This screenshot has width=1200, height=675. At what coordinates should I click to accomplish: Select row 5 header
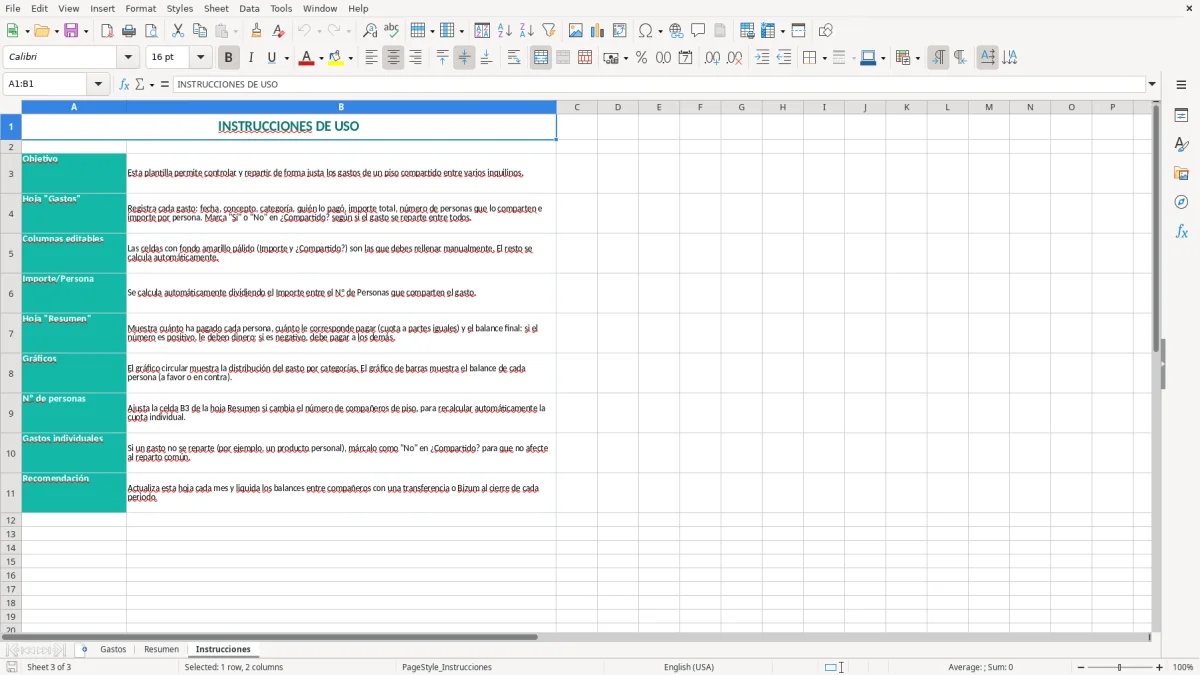click(x=11, y=253)
